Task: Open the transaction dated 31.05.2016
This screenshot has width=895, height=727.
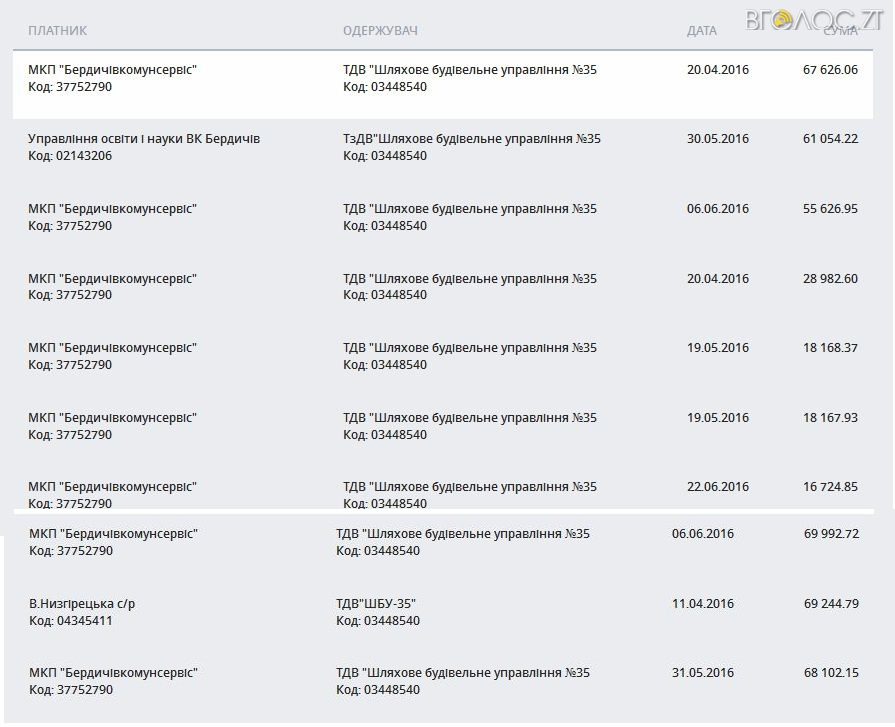Action: pyautogui.click(x=702, y=673)
